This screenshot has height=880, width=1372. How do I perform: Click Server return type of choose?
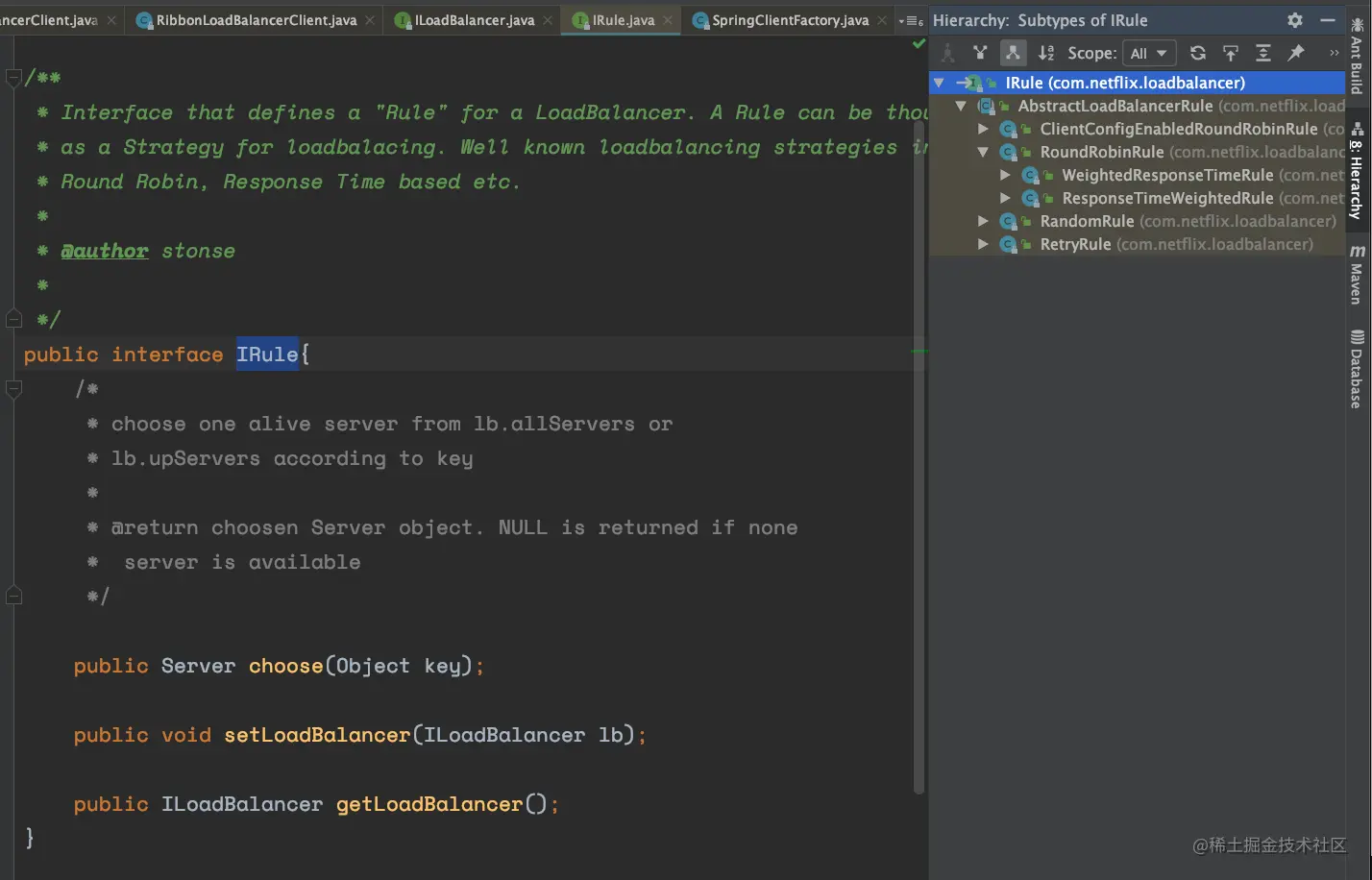[198, 666]
